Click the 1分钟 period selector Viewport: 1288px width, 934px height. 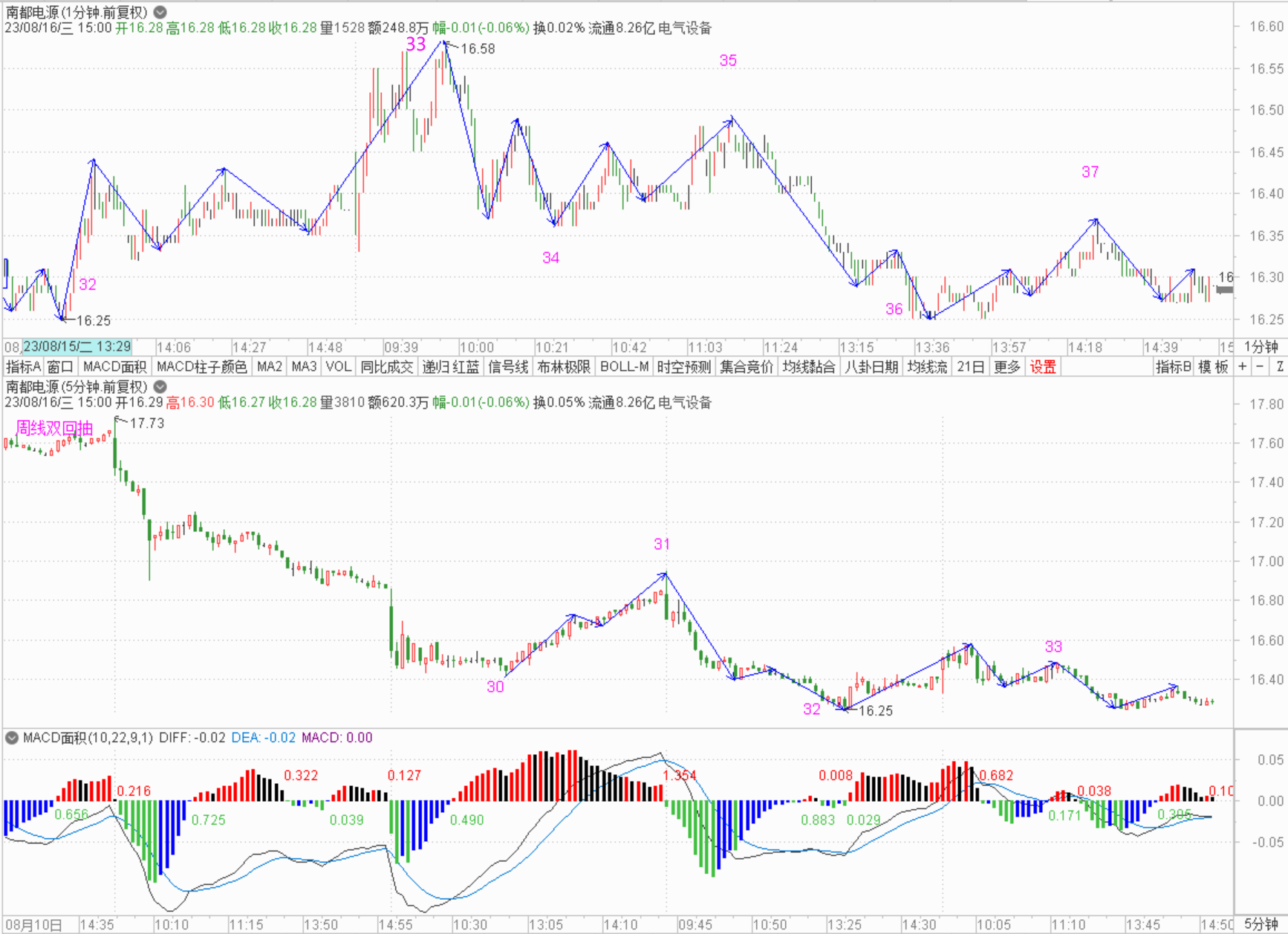coord(1261,347)
